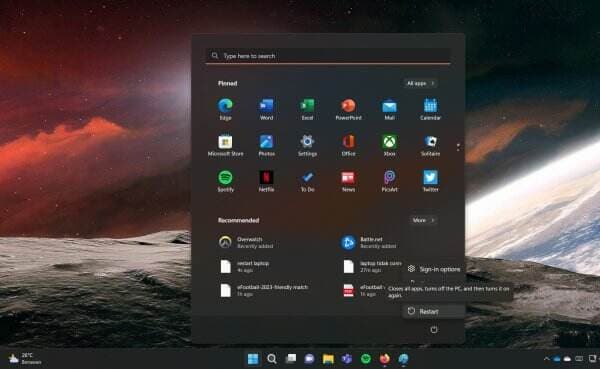This screenshot has width=600, height=369.
Task: Launch the Photos app
Action: pyautogui.click(x=266, y=145)
